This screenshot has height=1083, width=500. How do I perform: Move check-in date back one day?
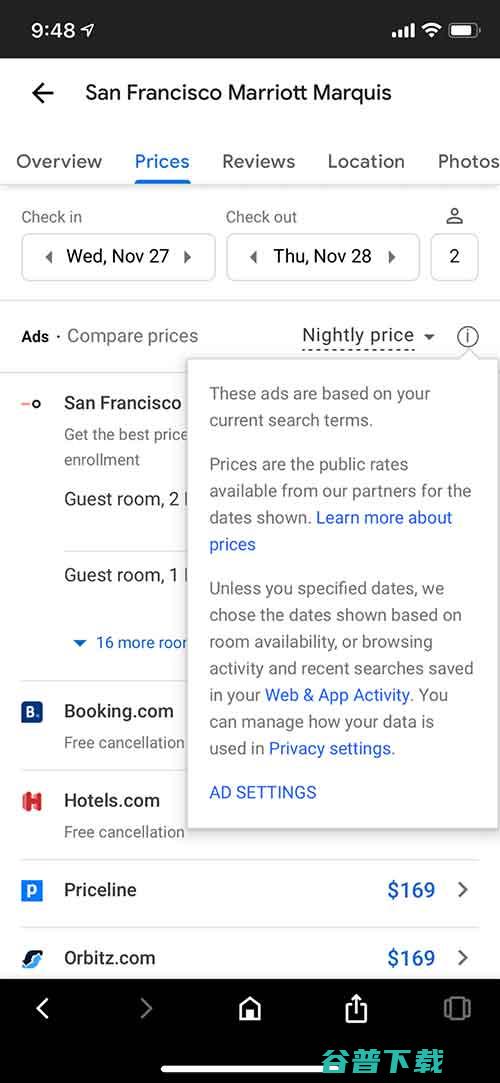tap(48, 257)
